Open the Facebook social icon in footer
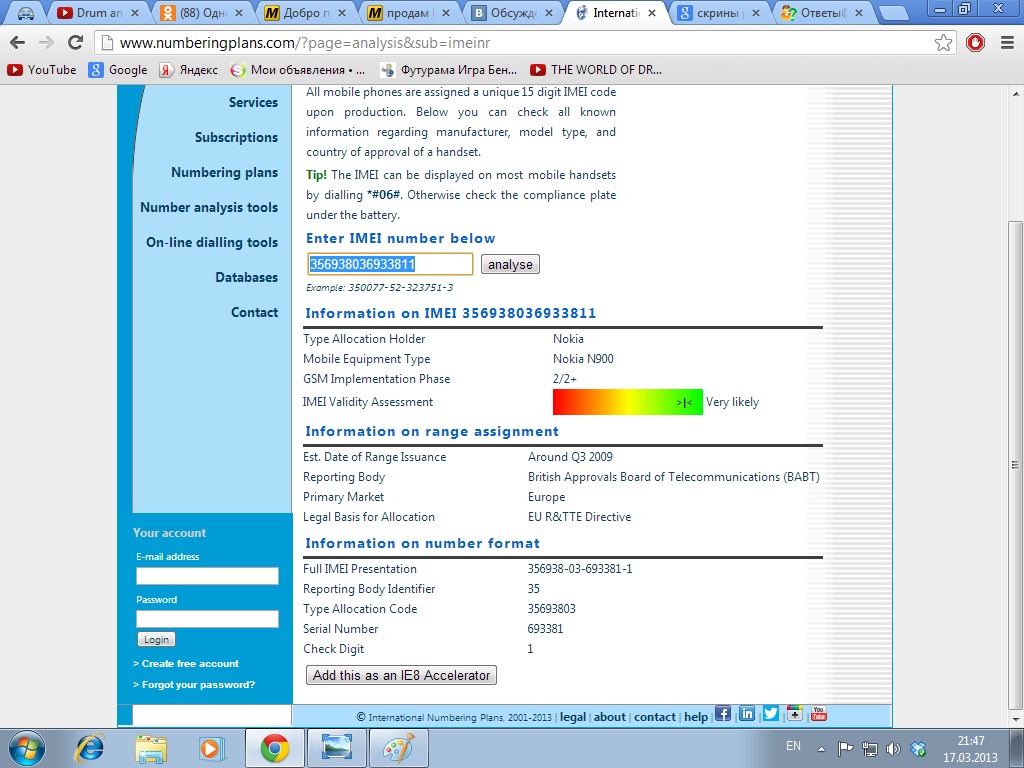This screenshot has width=1024, height=768. click(x=722, y=714)
